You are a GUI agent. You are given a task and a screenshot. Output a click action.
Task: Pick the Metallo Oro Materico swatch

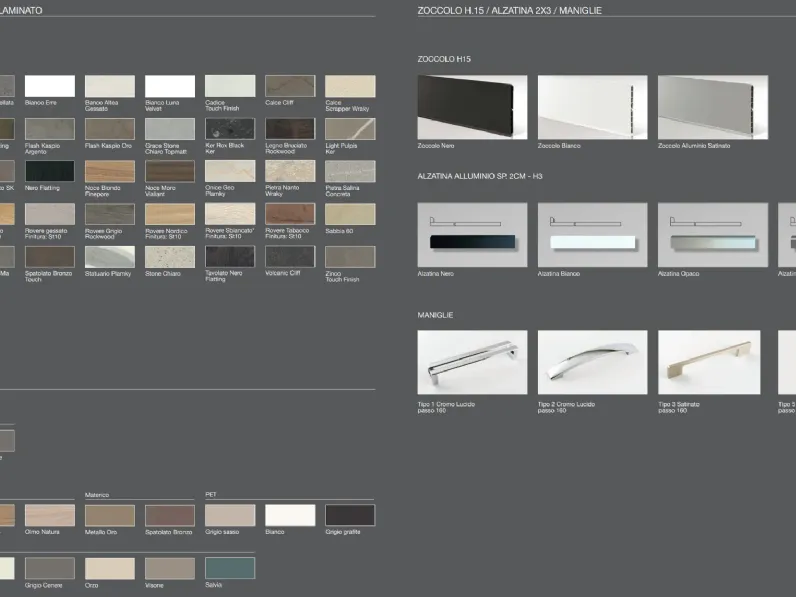pyautogui.click(x=110, y=515)
